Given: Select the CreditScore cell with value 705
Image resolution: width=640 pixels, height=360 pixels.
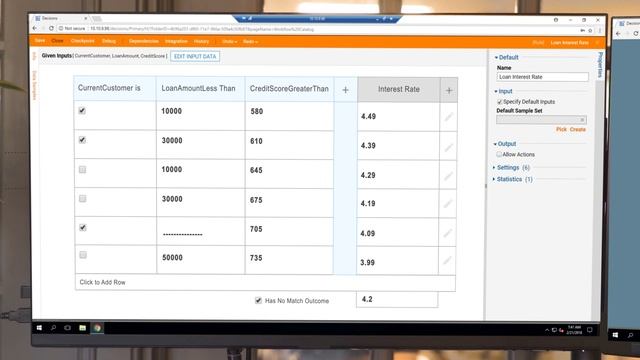Looking at the screenshot, I should (x=289, y=231).
